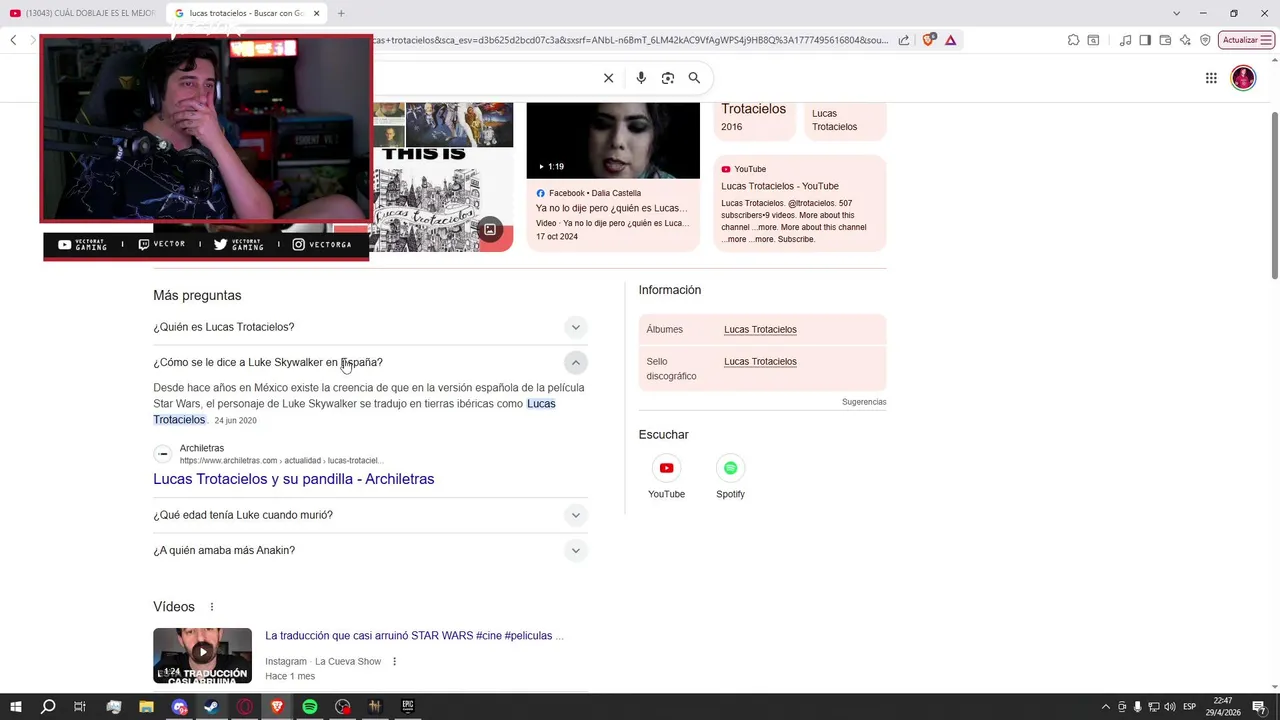Screen dimensions: 1280x720
Task: Open a new browser tab with plus
Action: (341, 13)
